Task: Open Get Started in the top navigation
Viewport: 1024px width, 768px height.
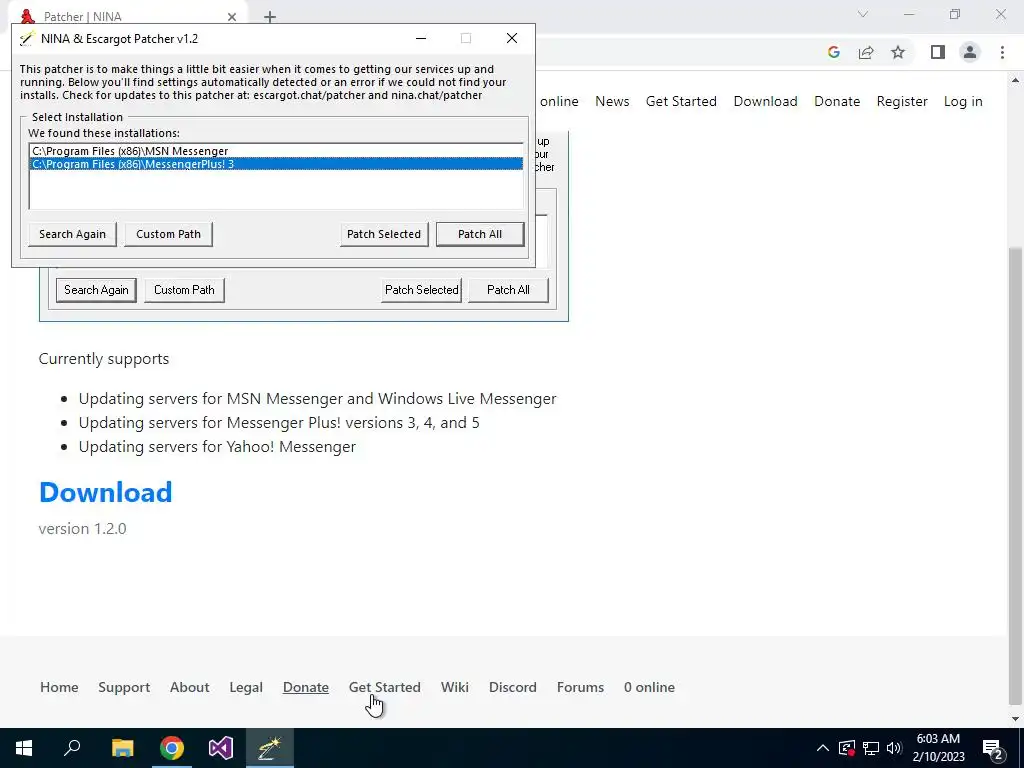Action: point(681,101)
